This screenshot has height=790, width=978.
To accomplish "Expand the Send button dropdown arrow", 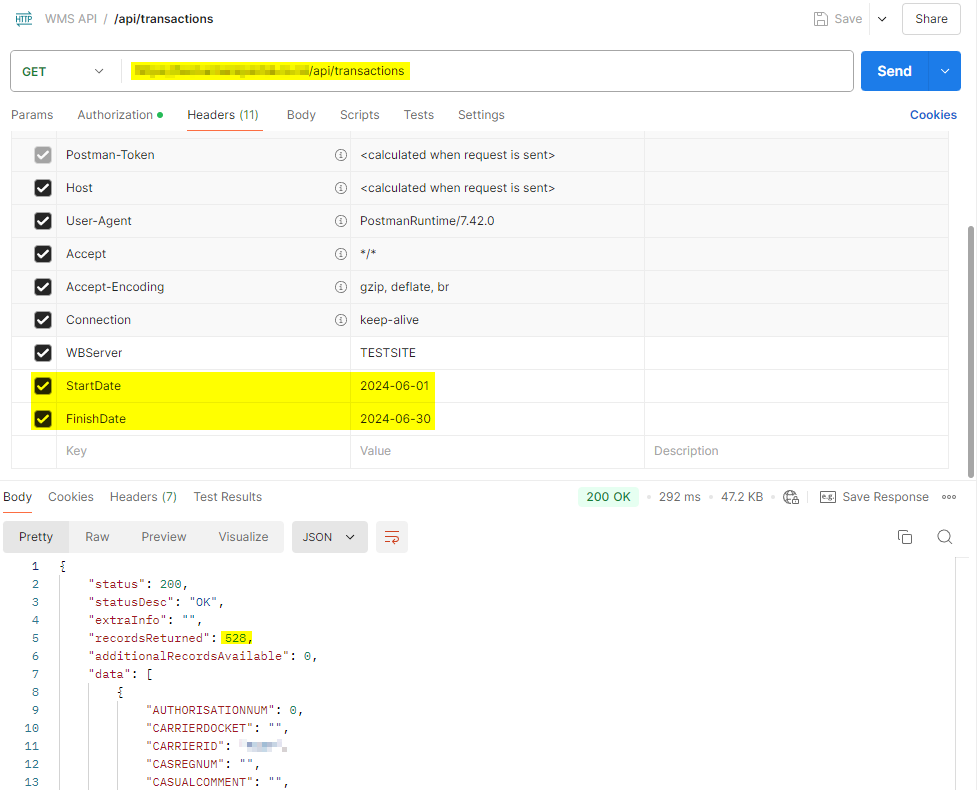I will [945, 71].
